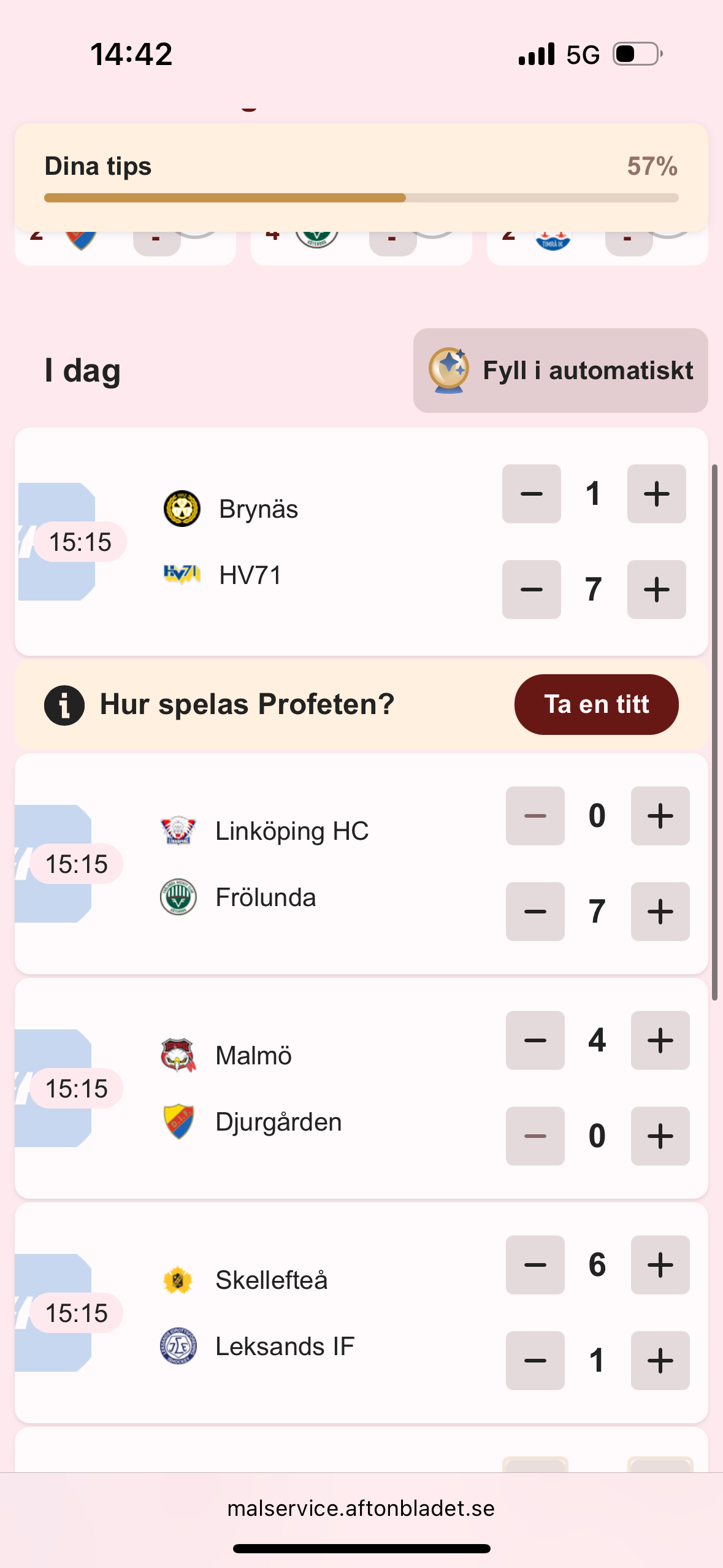
Task: Tap the Djurgården shield logo
Action: tap(178, 1121)
